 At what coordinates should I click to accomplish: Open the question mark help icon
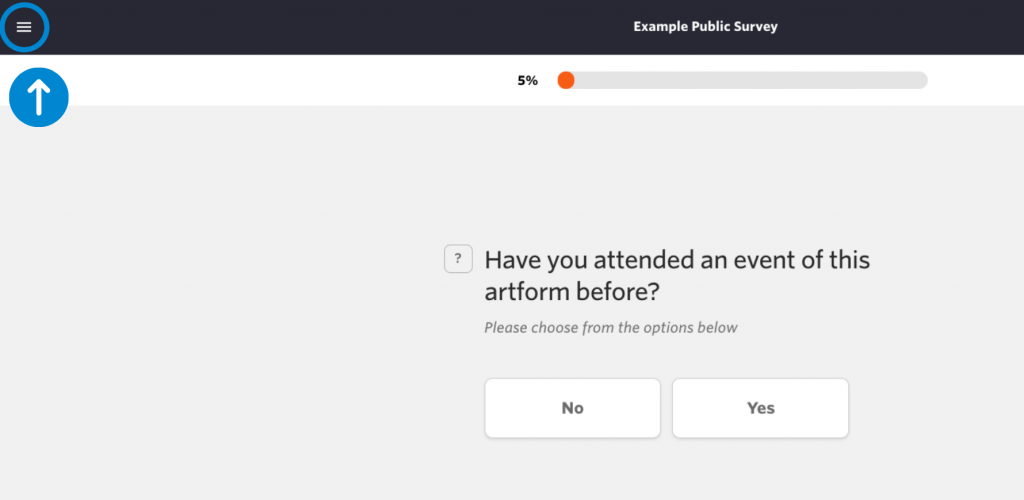[x=458, y=258]
